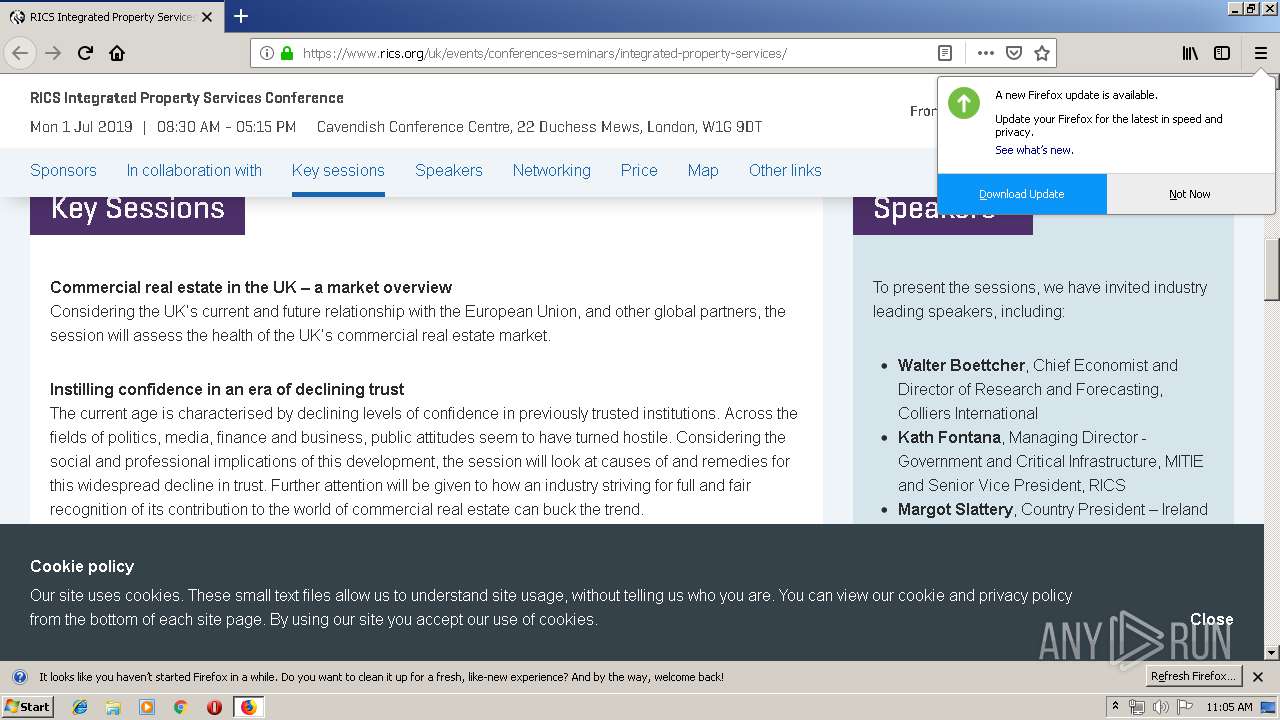Dismiss the Firefox refresh notification bar

click(x=1258, y=677)
